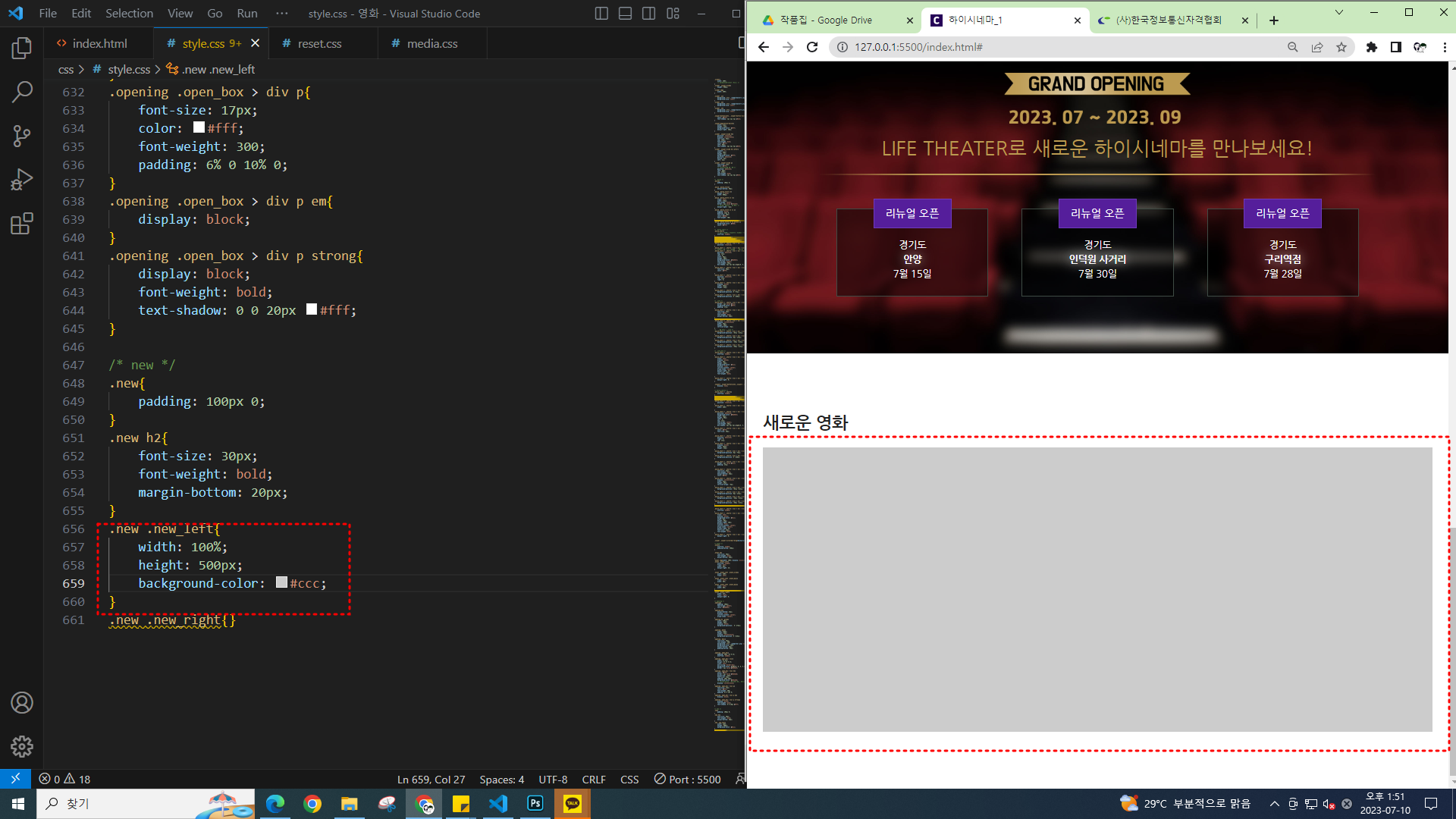Open the Accounts icon in activity bar
Screen dimensions: 1456x819
tap(21, 703)
